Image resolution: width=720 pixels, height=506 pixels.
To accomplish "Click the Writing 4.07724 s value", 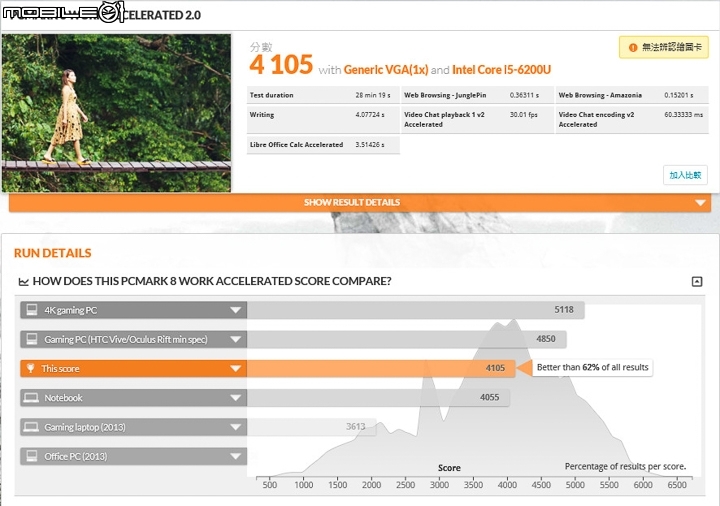I will click(370, 115).
